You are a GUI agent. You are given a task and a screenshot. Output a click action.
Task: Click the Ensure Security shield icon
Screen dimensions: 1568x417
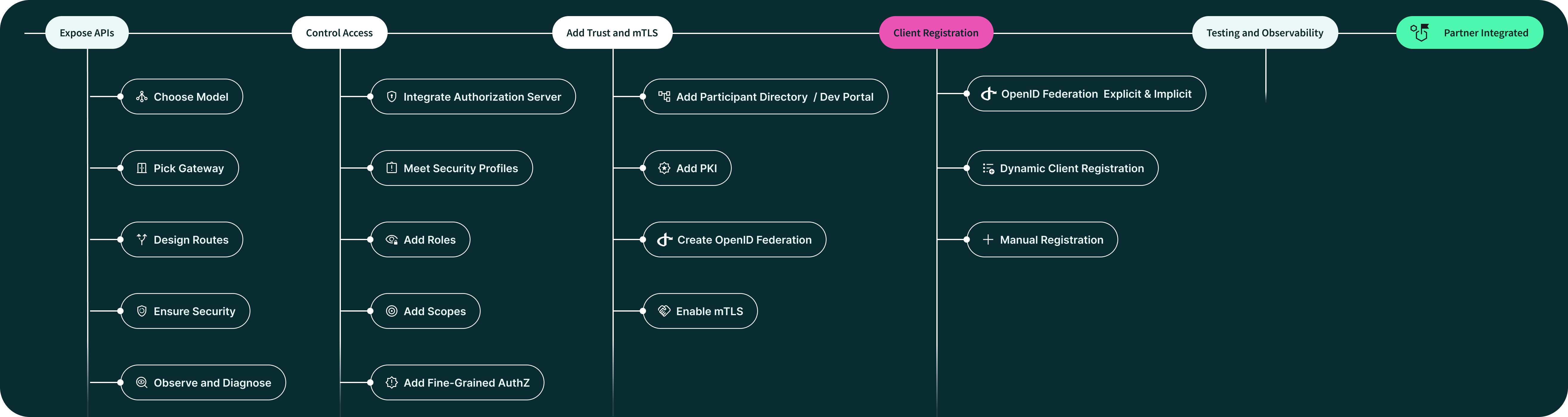click(142, 311)
